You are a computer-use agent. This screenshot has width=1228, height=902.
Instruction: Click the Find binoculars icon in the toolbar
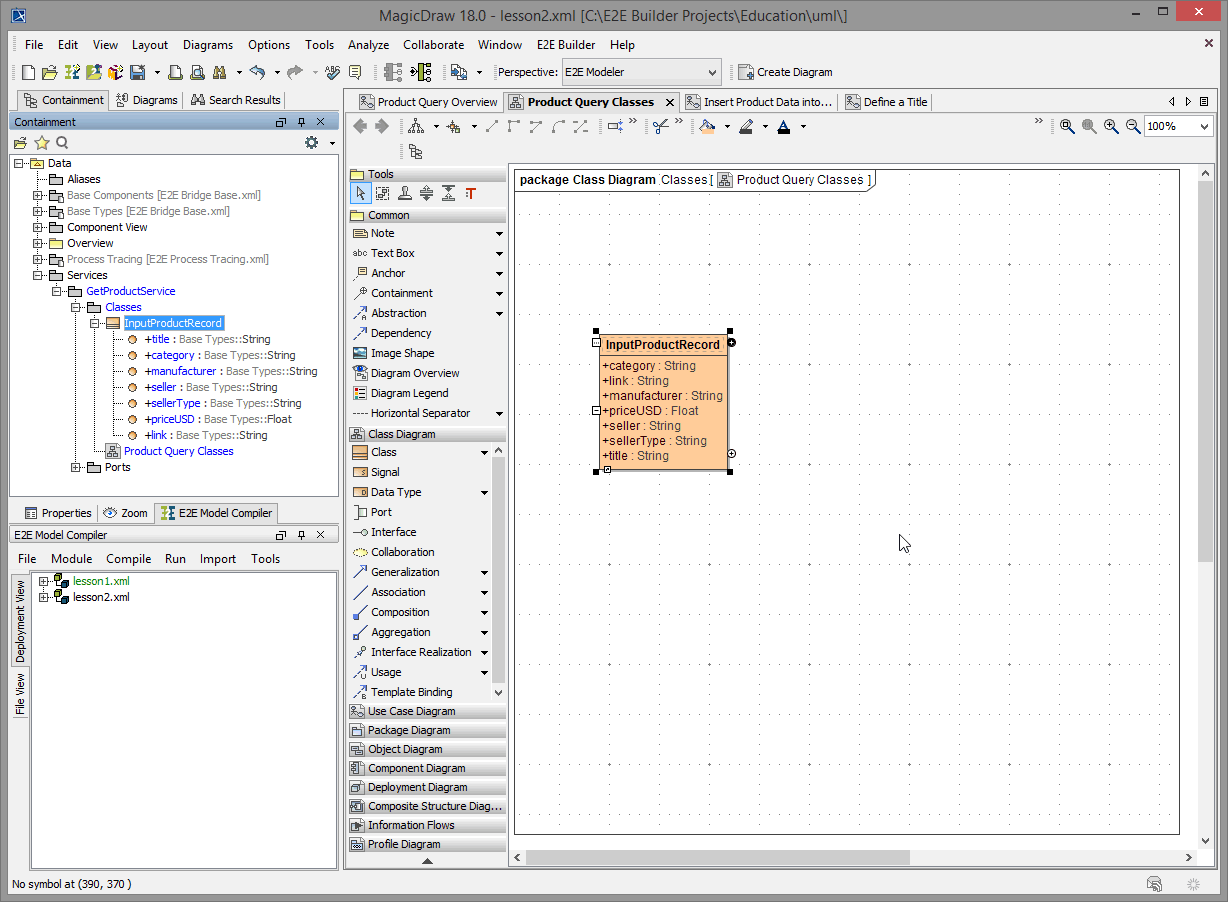pyautogui.click(x=221, y=71)
